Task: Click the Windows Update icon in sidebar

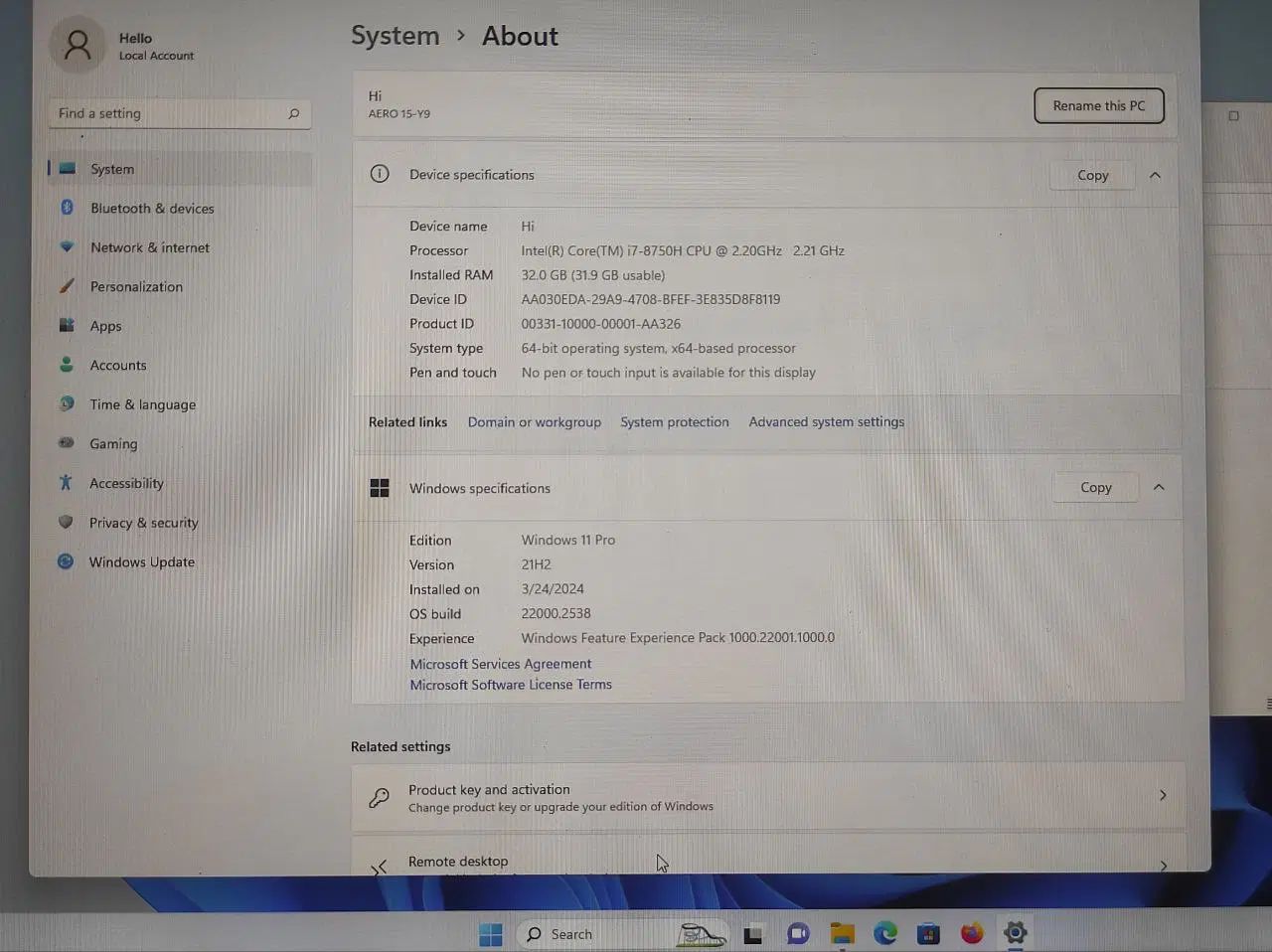Action: pyautogui.click(x=66, y=561)
